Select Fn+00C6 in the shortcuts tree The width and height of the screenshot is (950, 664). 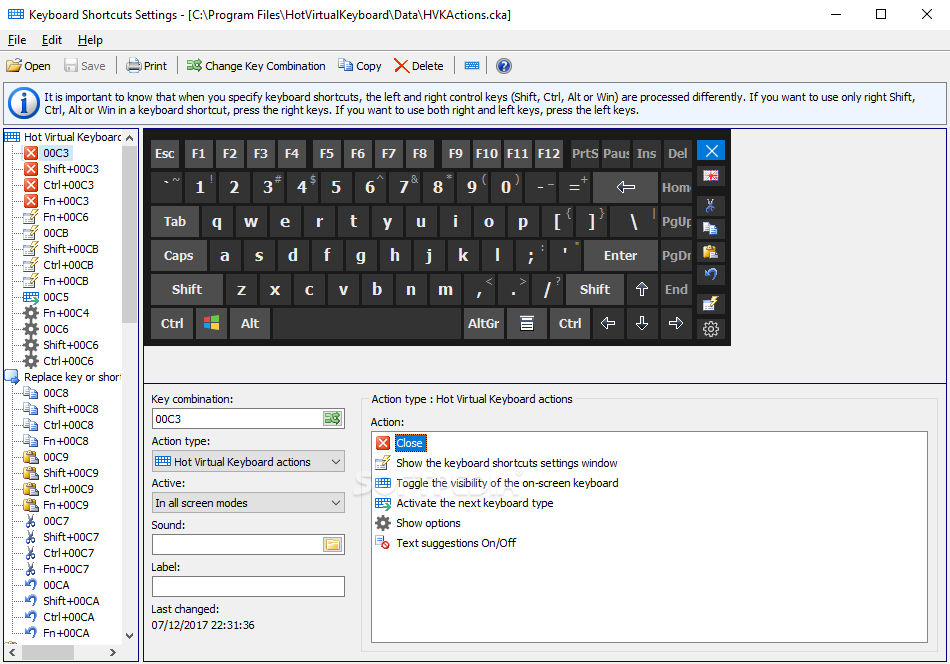[x=65, y=217]
